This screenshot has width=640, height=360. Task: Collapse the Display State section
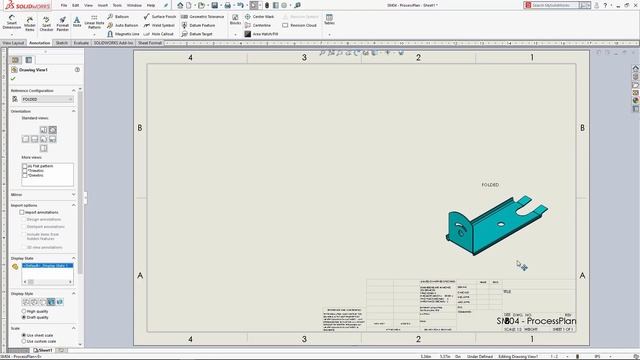click(x=73, y=258)
